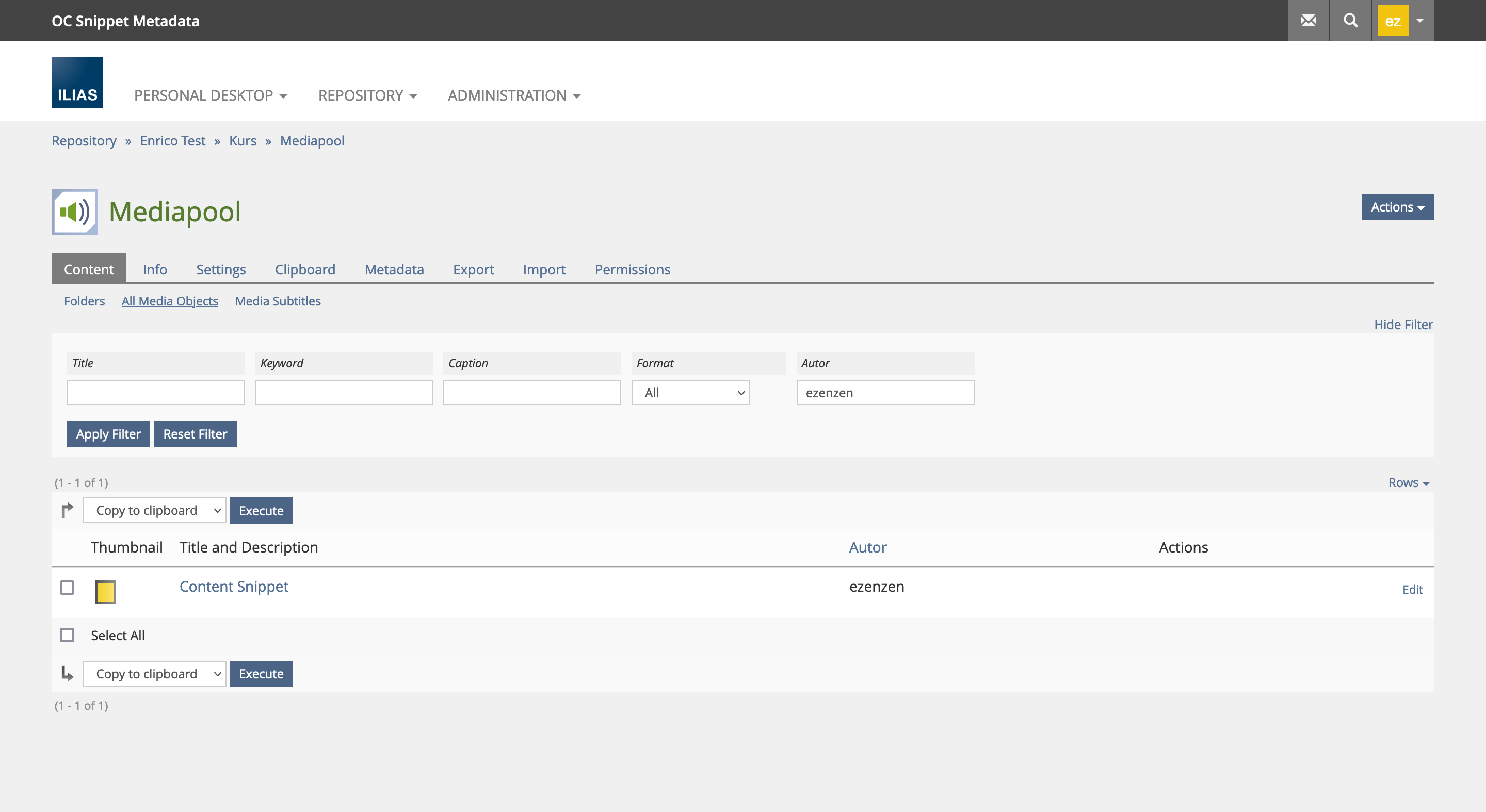The image size is (1486, 812).
Task: Click the Autor filter input field
Action: 885,393
